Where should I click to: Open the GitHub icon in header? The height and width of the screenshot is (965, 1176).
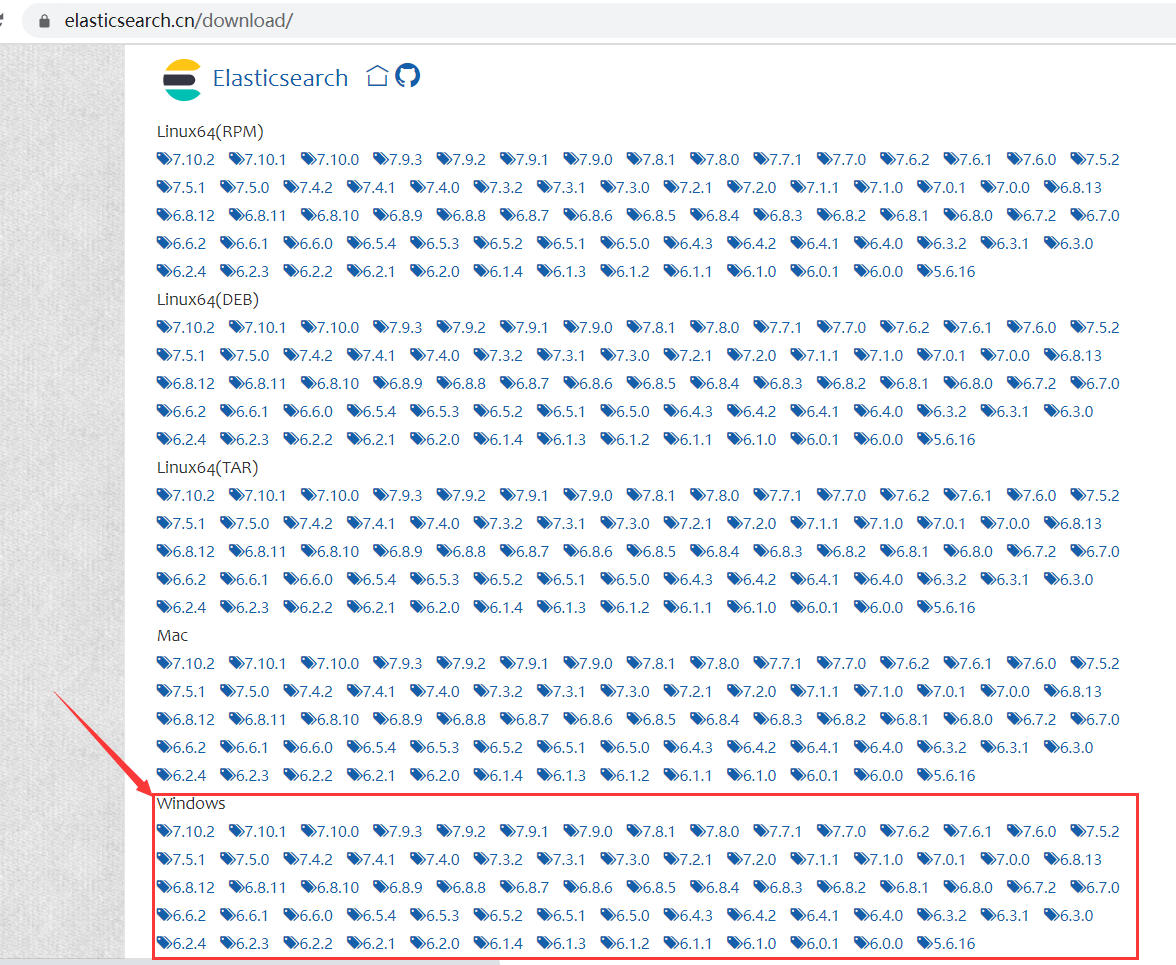(x=407, y=76)
